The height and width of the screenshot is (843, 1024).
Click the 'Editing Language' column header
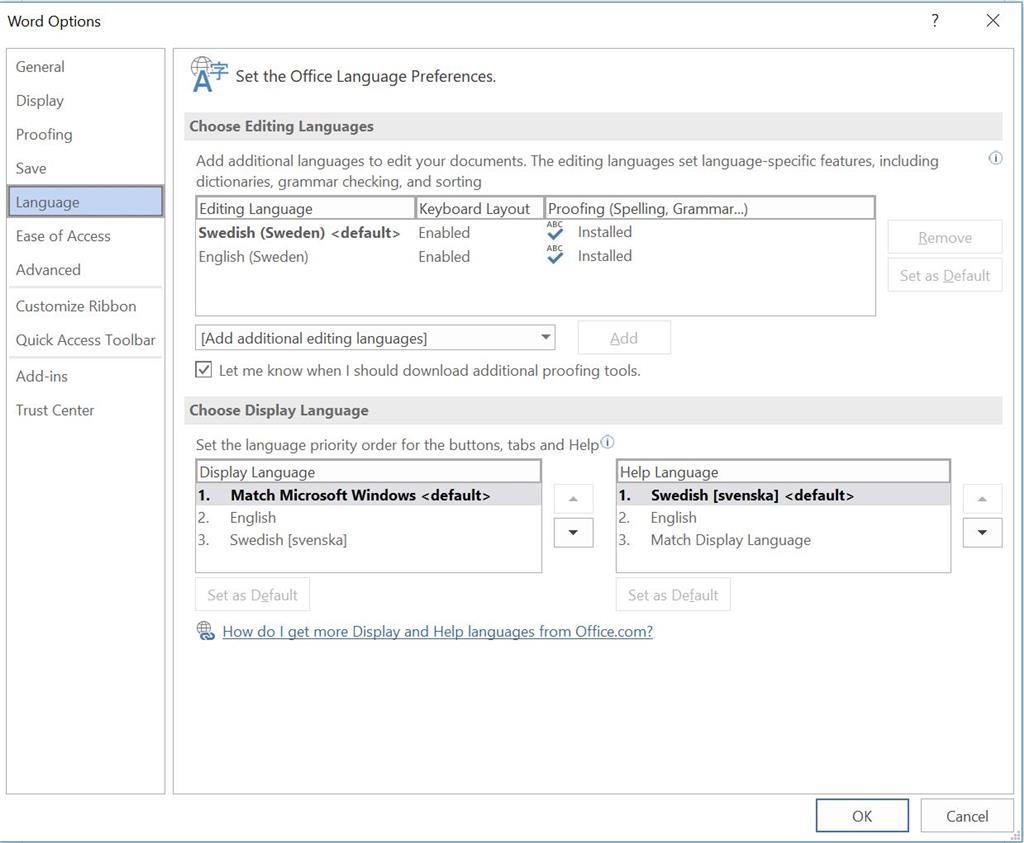pos(305,208)
